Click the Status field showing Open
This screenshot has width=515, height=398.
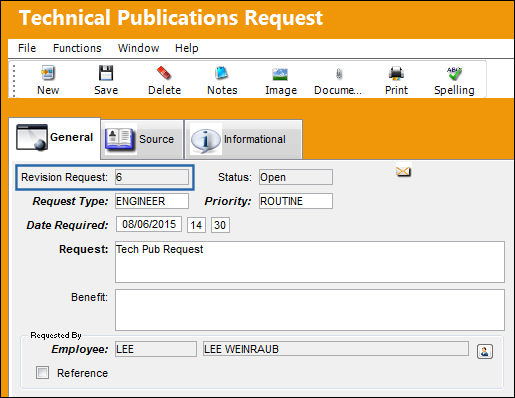296,177
